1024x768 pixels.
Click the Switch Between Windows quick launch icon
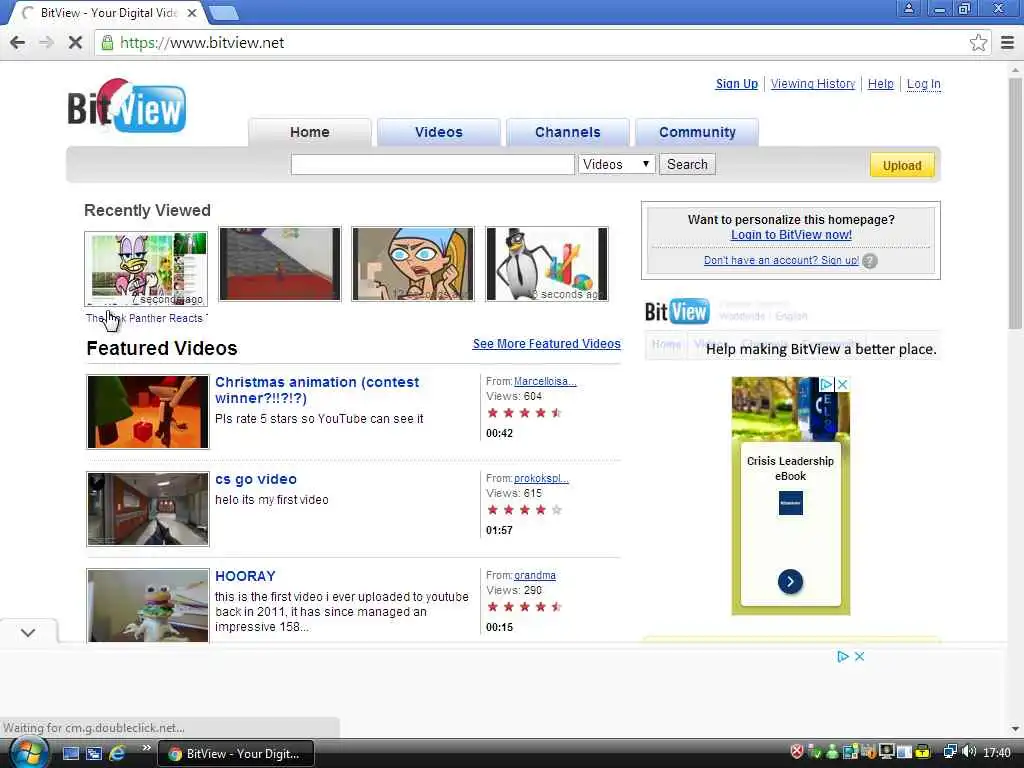coord(94,754)
